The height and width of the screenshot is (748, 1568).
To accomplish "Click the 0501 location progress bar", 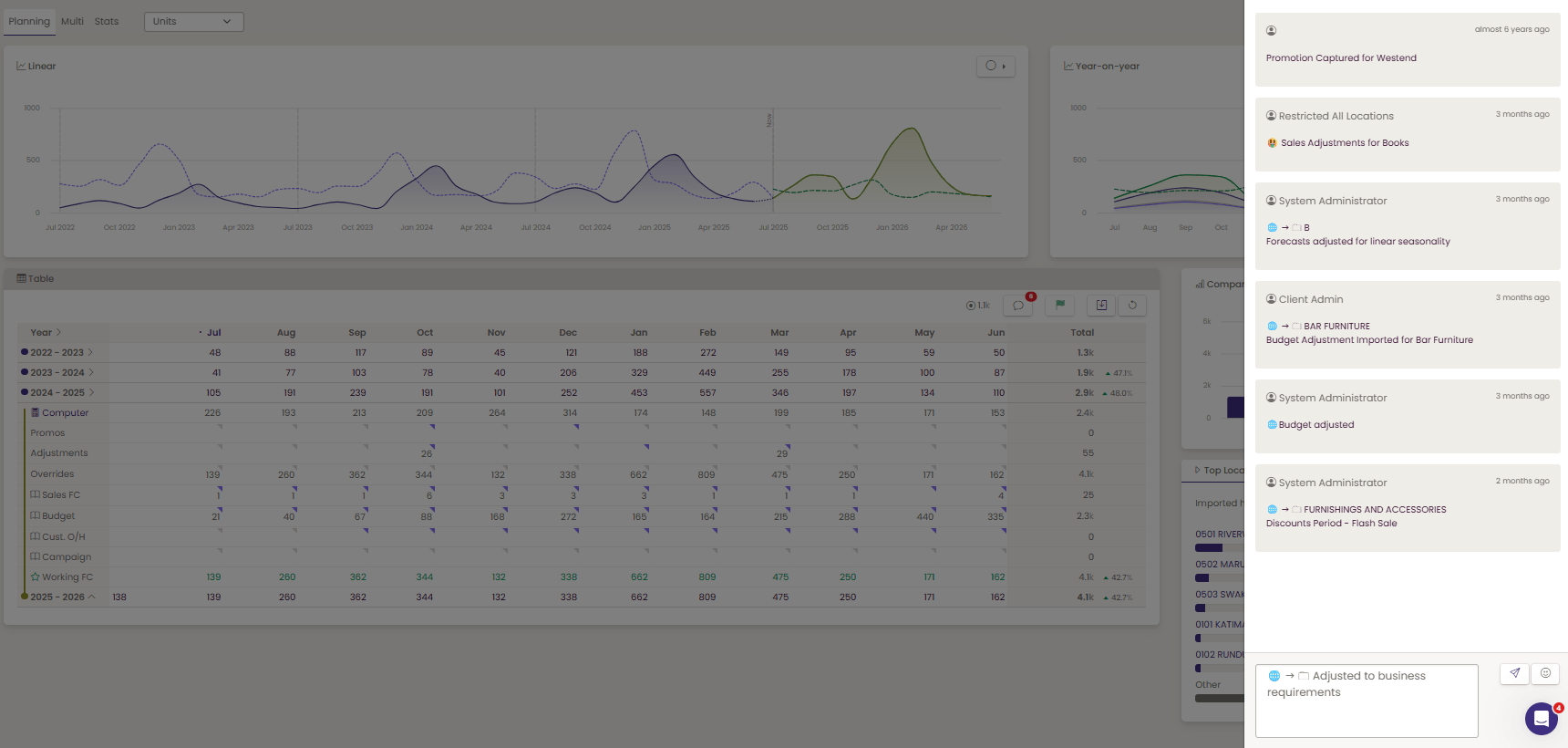I will click(x=1220, y=547).
